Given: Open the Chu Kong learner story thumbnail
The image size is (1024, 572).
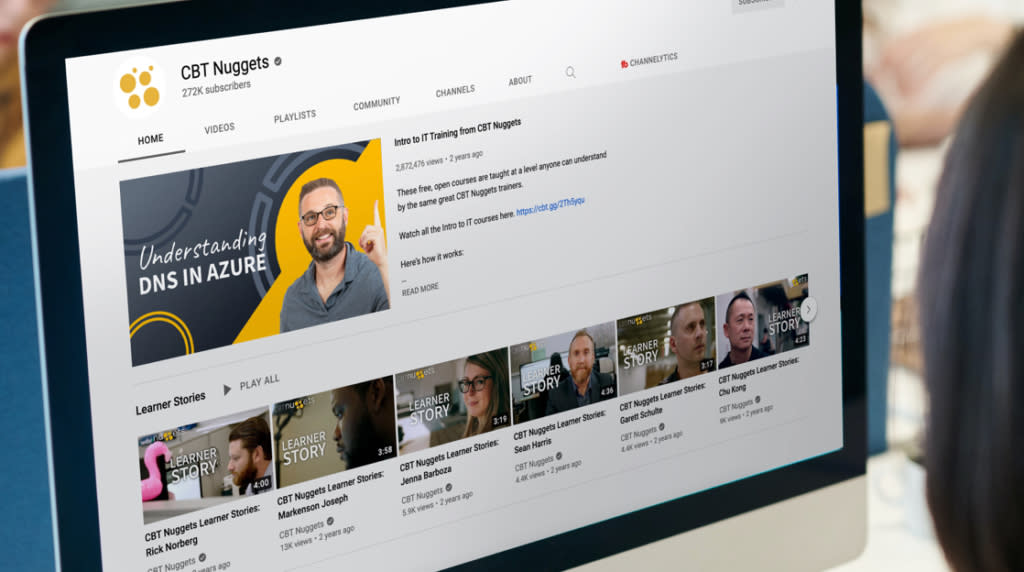Looking at the screenshot, I should pyautogui.click(x=763, y=321).
